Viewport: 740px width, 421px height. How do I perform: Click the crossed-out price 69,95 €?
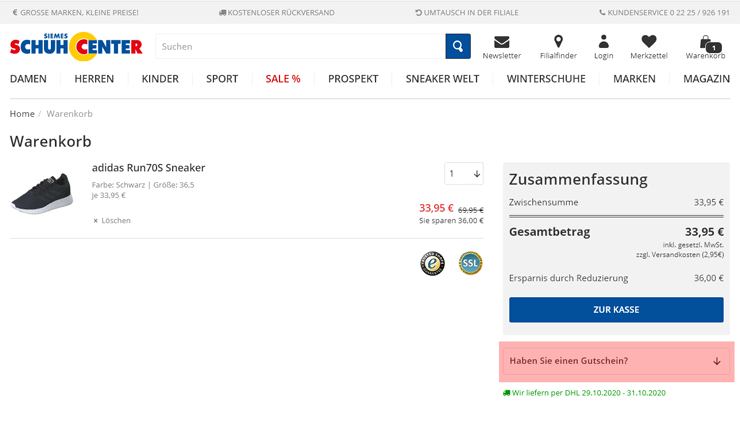[x=471, y=210]
